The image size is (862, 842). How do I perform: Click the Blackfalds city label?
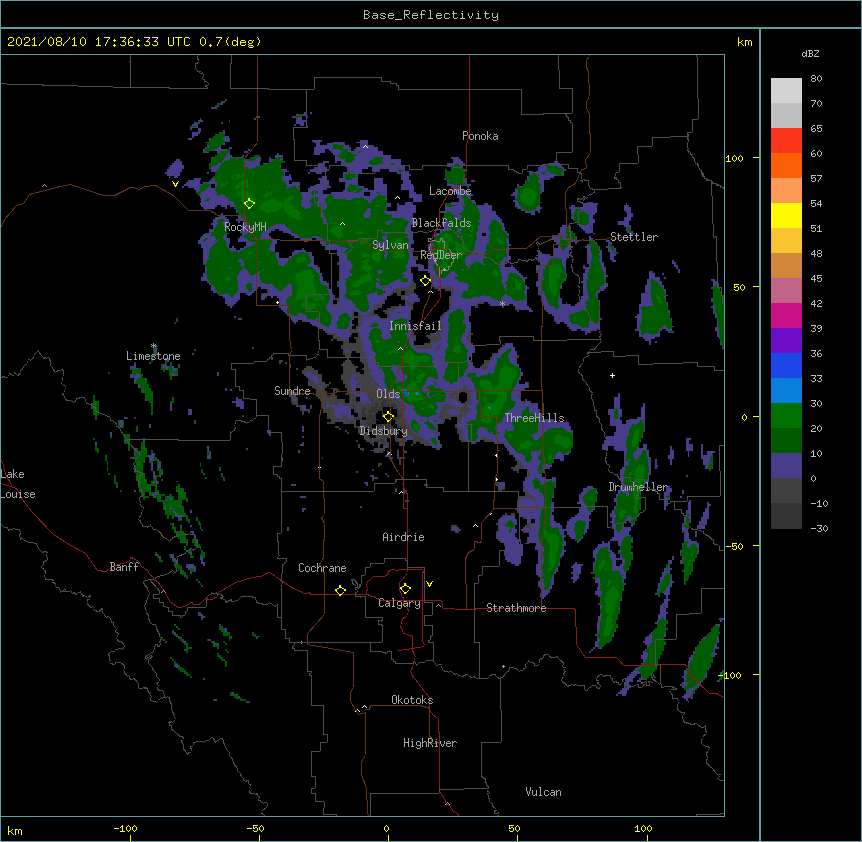441,223
